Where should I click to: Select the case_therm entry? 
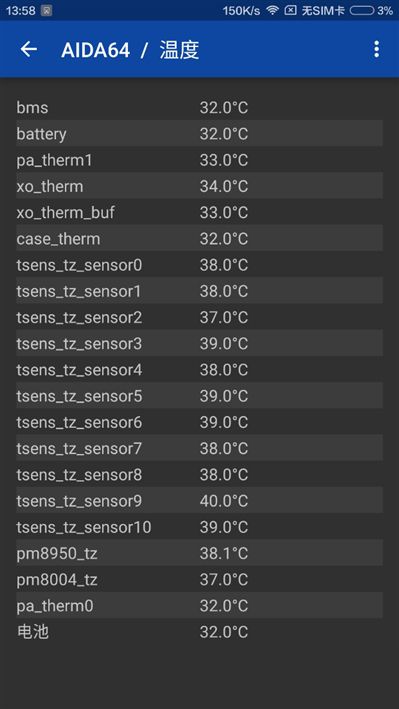click(200, 239)
